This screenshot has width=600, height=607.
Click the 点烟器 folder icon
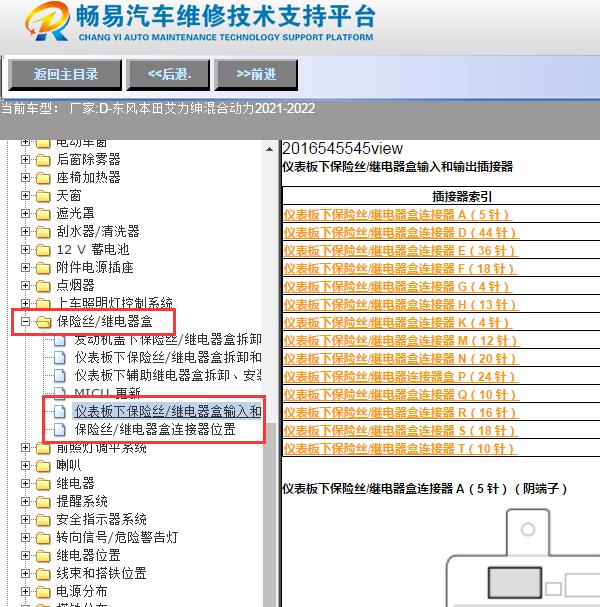(x=43, y=286)
